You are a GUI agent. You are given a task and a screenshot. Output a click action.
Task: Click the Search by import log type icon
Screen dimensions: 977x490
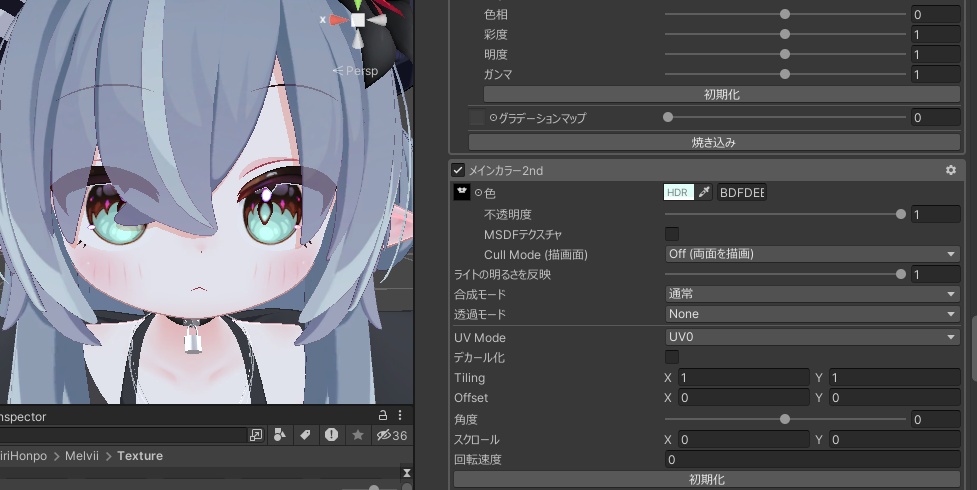(x=331, y=435)
